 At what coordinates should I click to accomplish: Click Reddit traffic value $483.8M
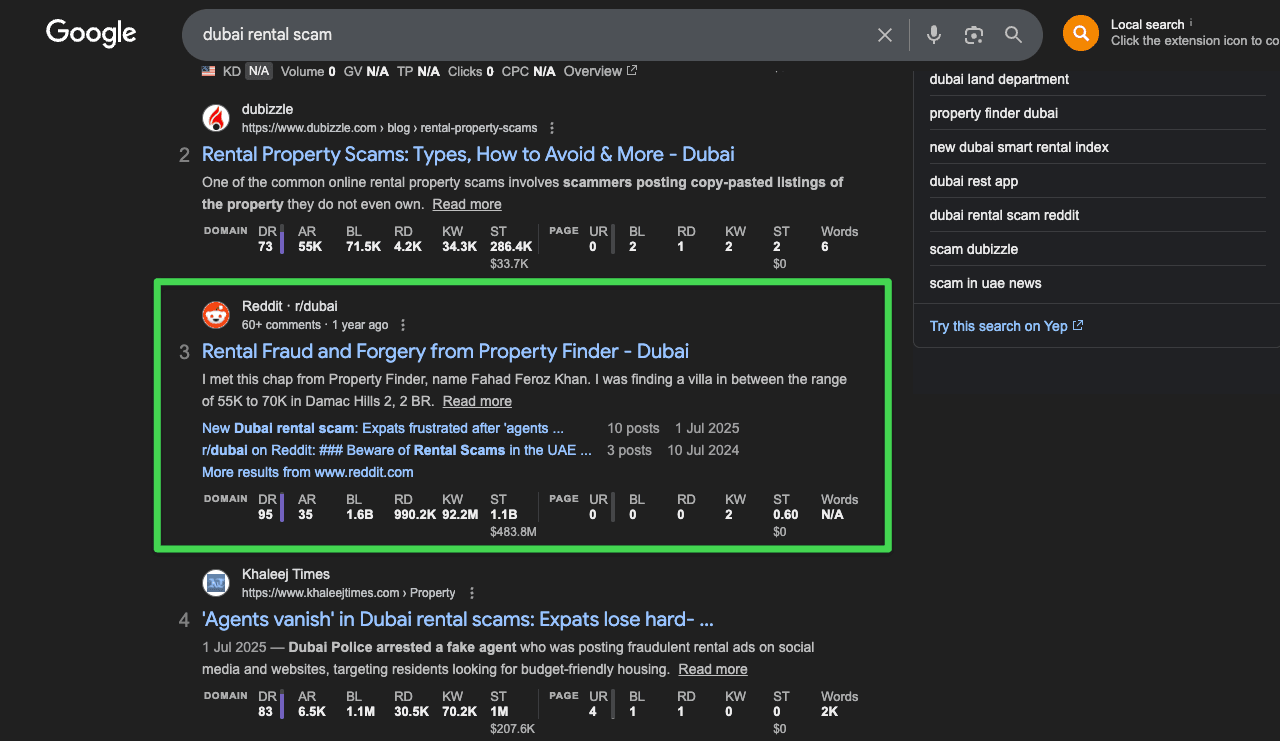tap(513, 532)
